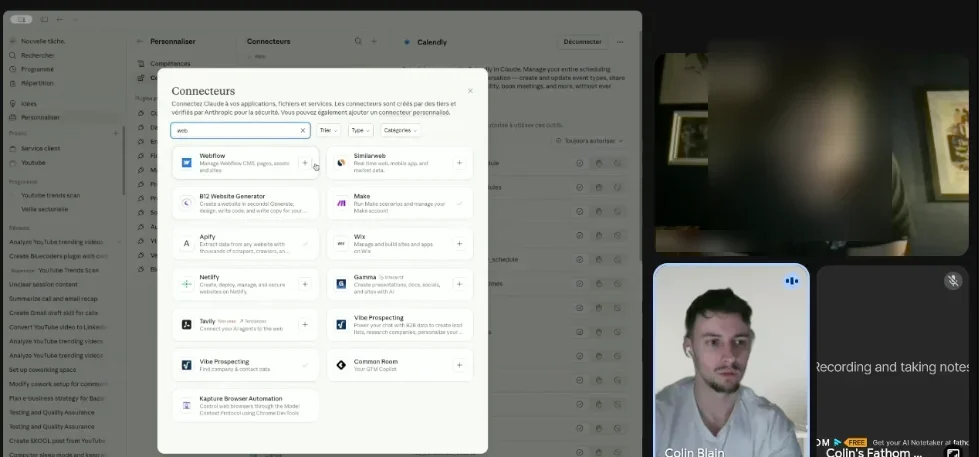The width and height of the screenshot is (979, 457).
Task: Click the Netlify logo icon
Action: tap(186, 284)
